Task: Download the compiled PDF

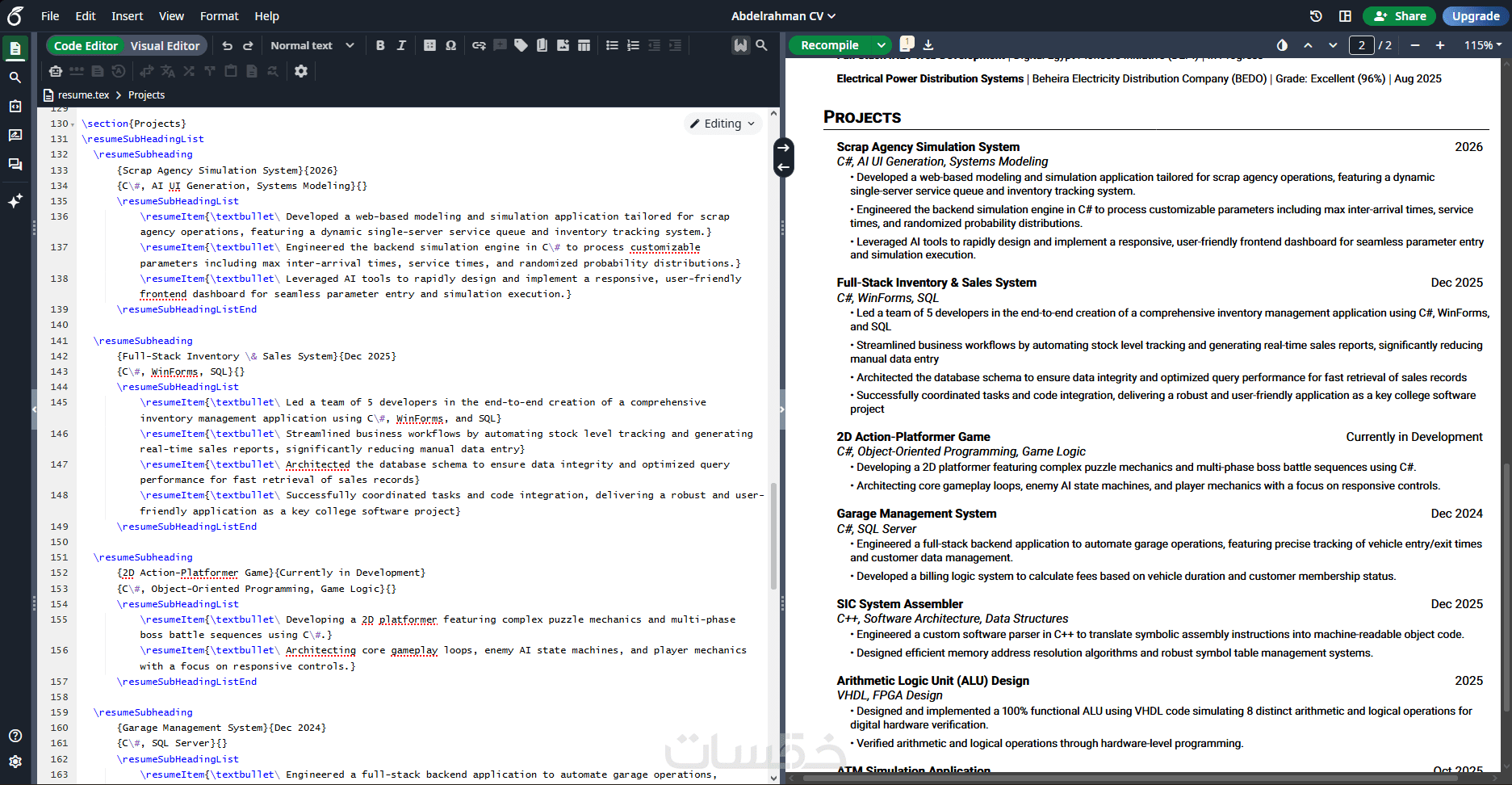Action: tap(928, 45)
